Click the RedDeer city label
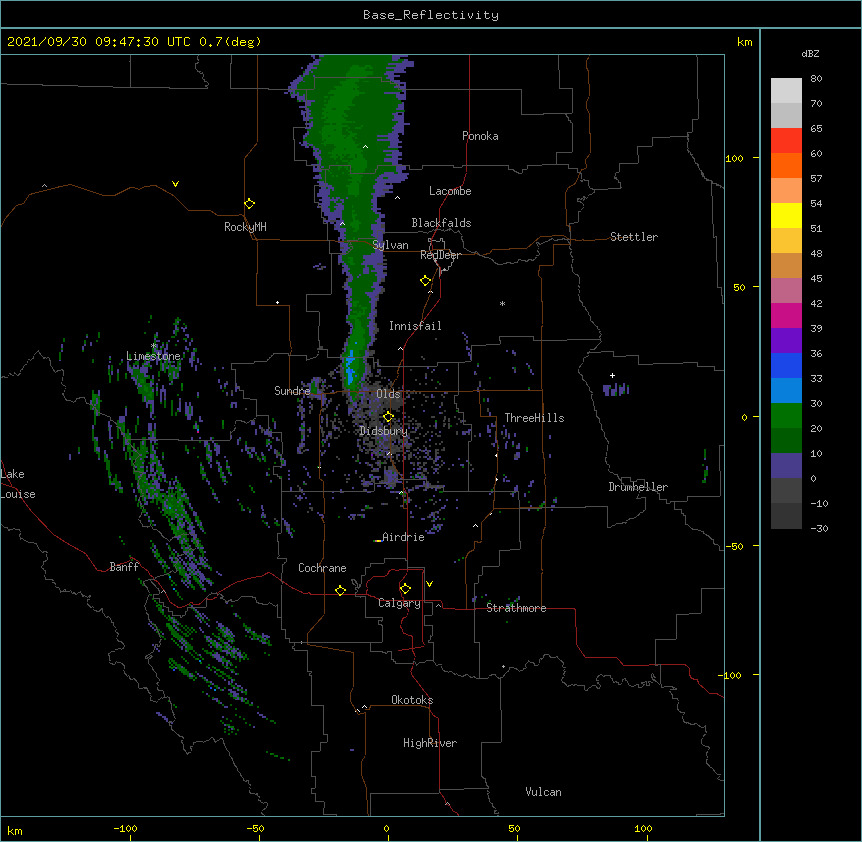 pos(440,255)
